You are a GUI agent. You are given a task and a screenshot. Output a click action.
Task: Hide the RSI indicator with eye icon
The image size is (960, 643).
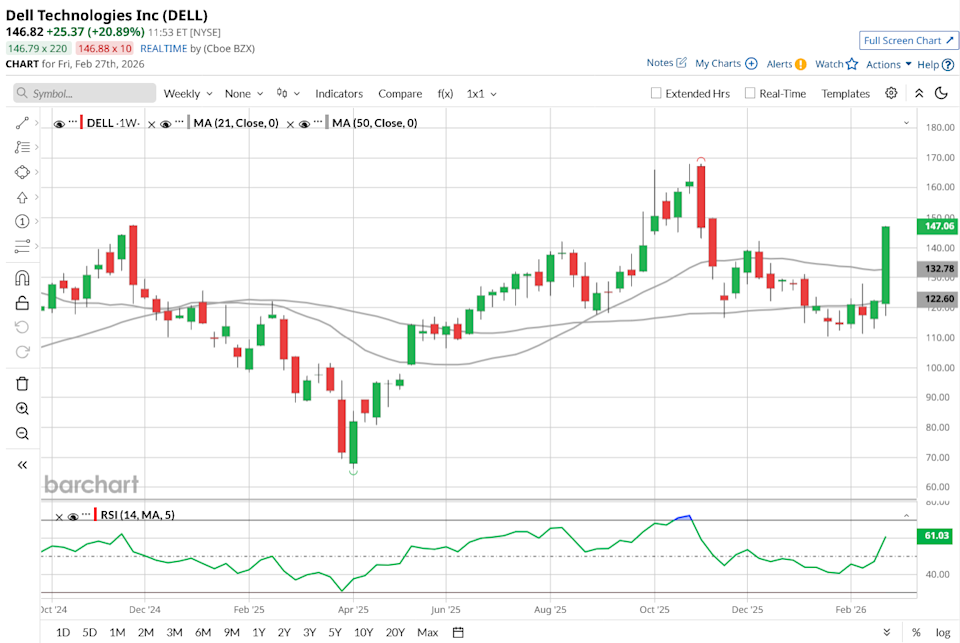[x=73, y=517]
